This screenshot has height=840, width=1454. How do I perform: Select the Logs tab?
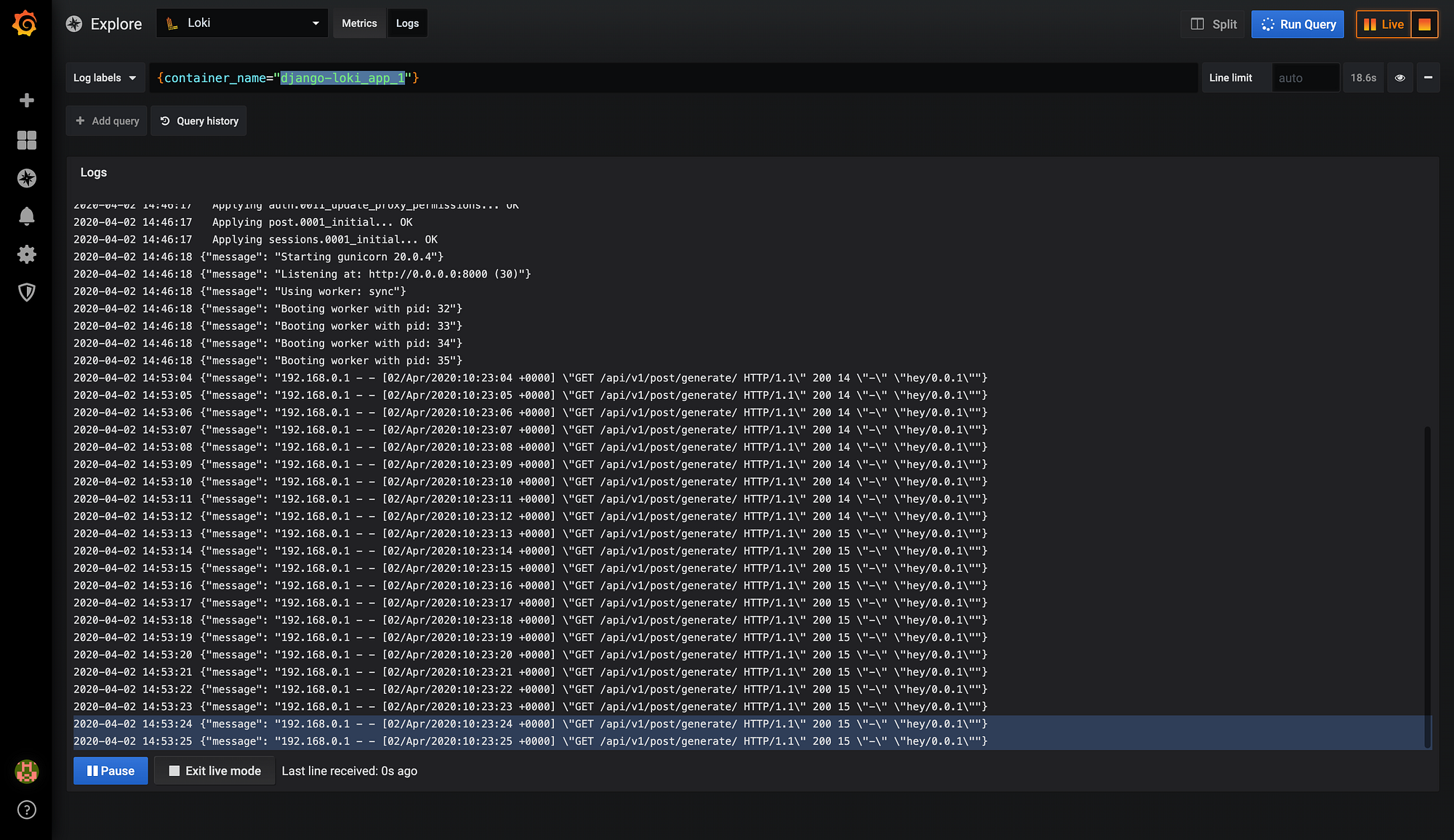[x=407, y=23]
